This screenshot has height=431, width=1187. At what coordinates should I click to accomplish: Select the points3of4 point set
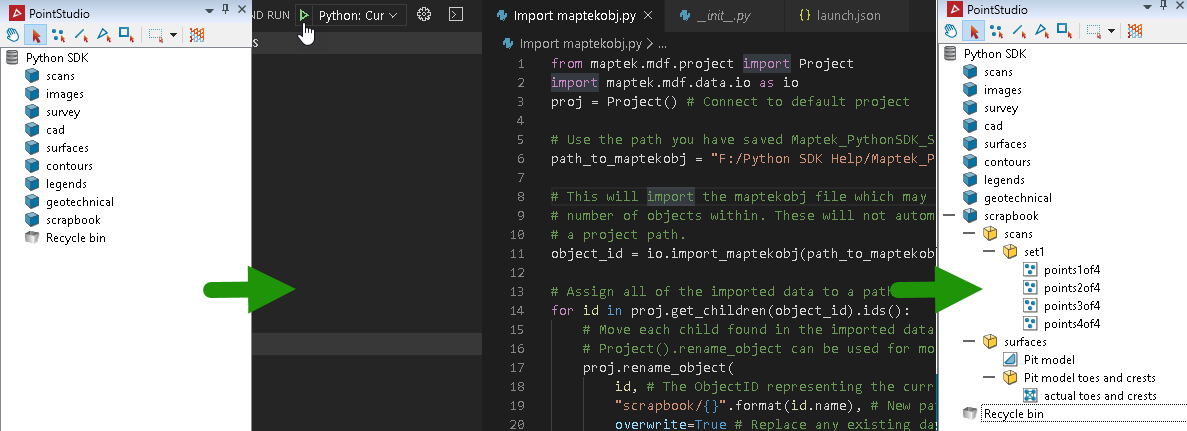(1071, 306)
